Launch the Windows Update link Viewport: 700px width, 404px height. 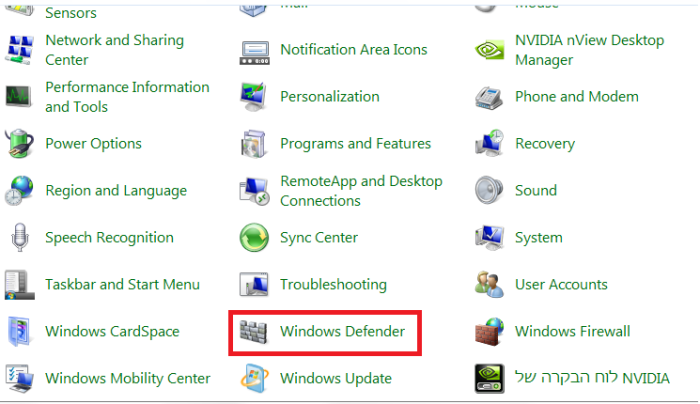[x=336, y=379]
